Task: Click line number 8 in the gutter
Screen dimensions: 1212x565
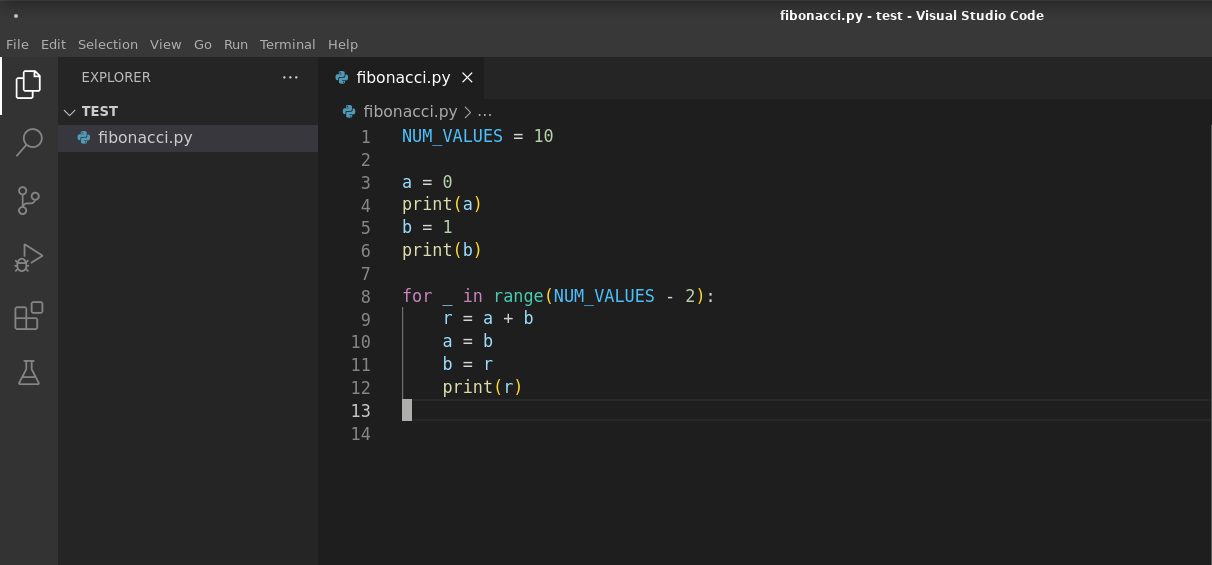Action: 366,297
